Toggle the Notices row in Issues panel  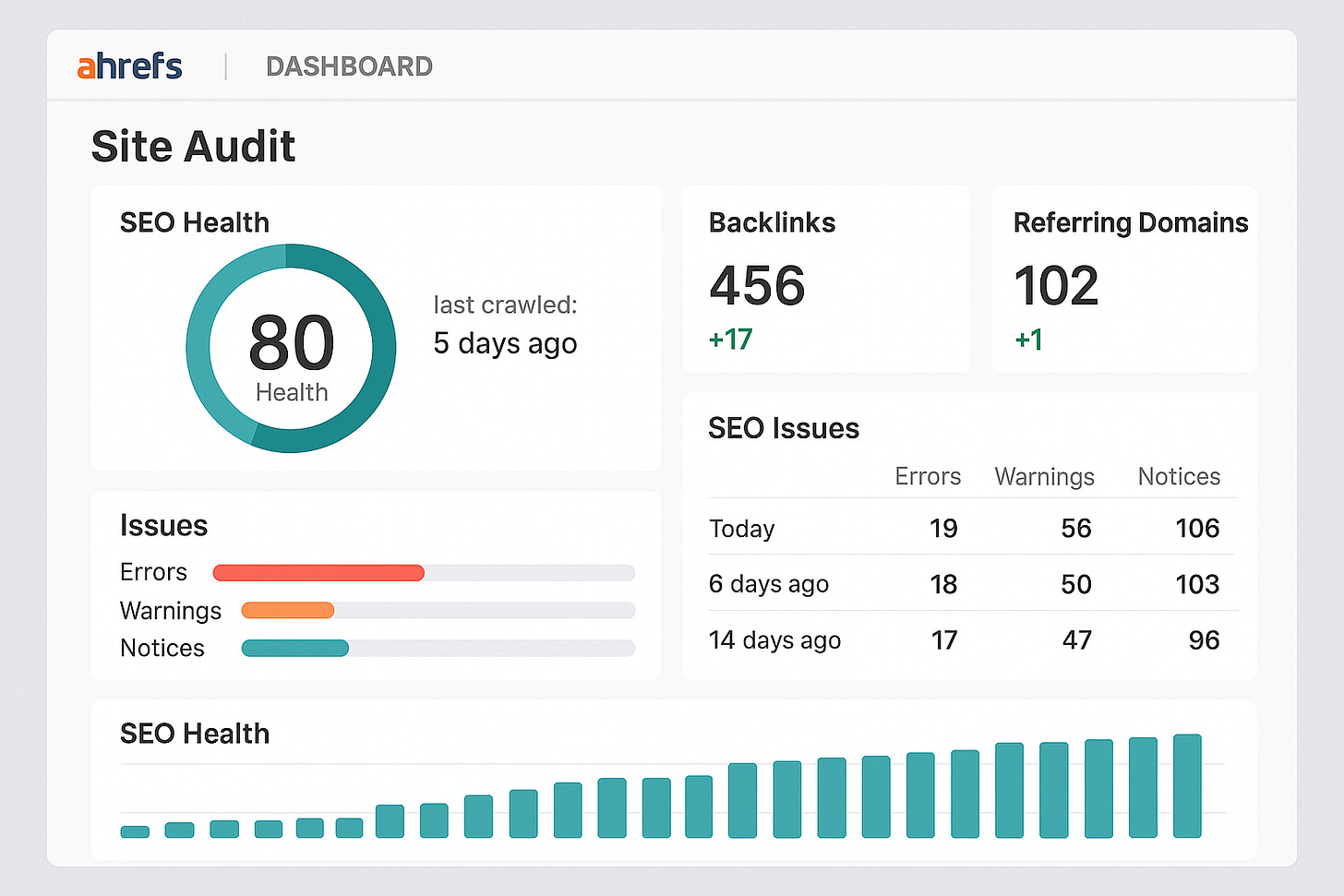pyautogui.click(x=162, y=648)
